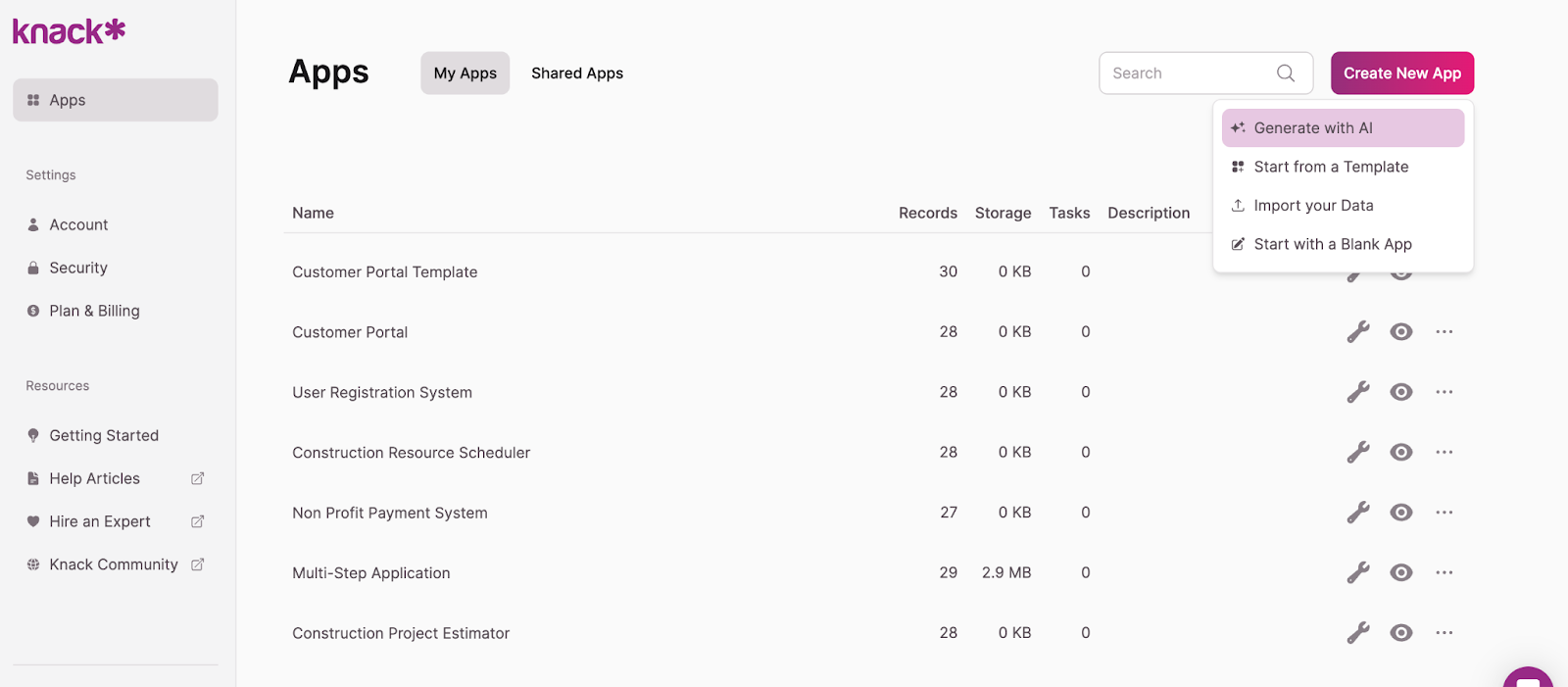
Task: Choose Start from a Template option
Action: (x=1331, y=168)
